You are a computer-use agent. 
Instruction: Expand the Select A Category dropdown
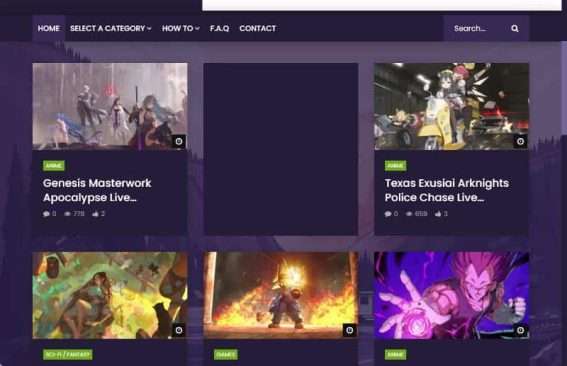pyautogui.click(x=111, y=28)
